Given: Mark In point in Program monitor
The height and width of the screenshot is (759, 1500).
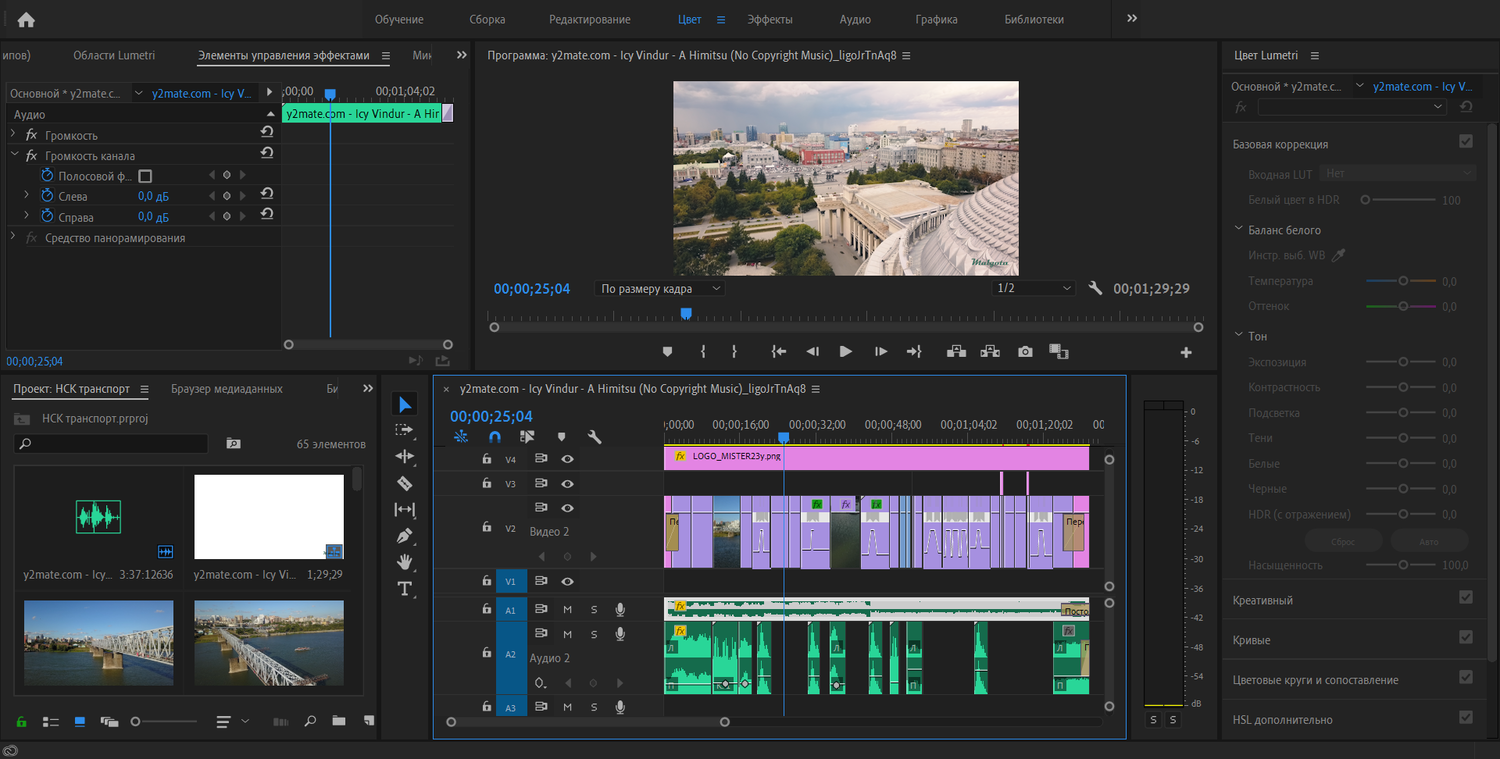Looking at the screenshot, I should [x=703, y=351].
